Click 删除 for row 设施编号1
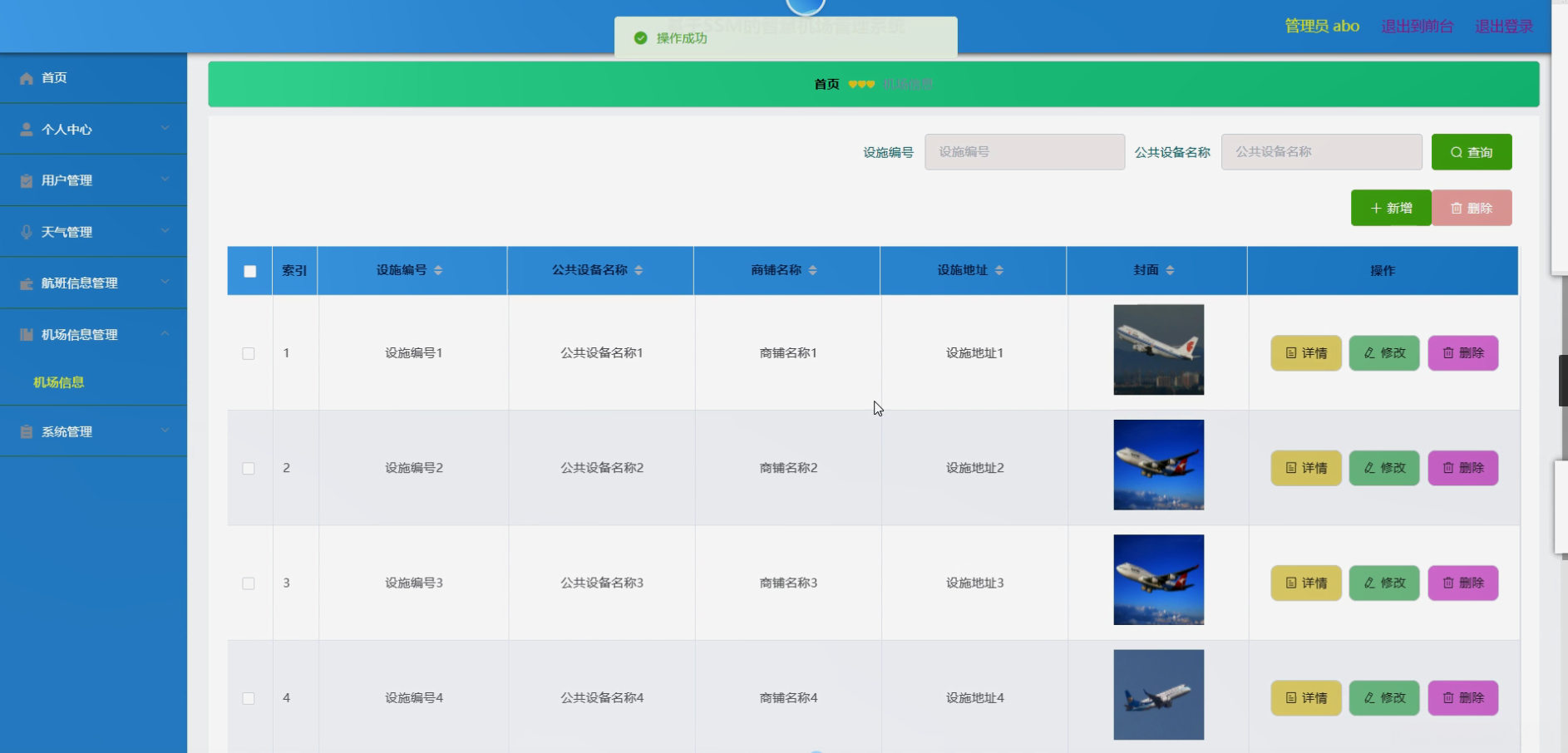 (1463, 353)
